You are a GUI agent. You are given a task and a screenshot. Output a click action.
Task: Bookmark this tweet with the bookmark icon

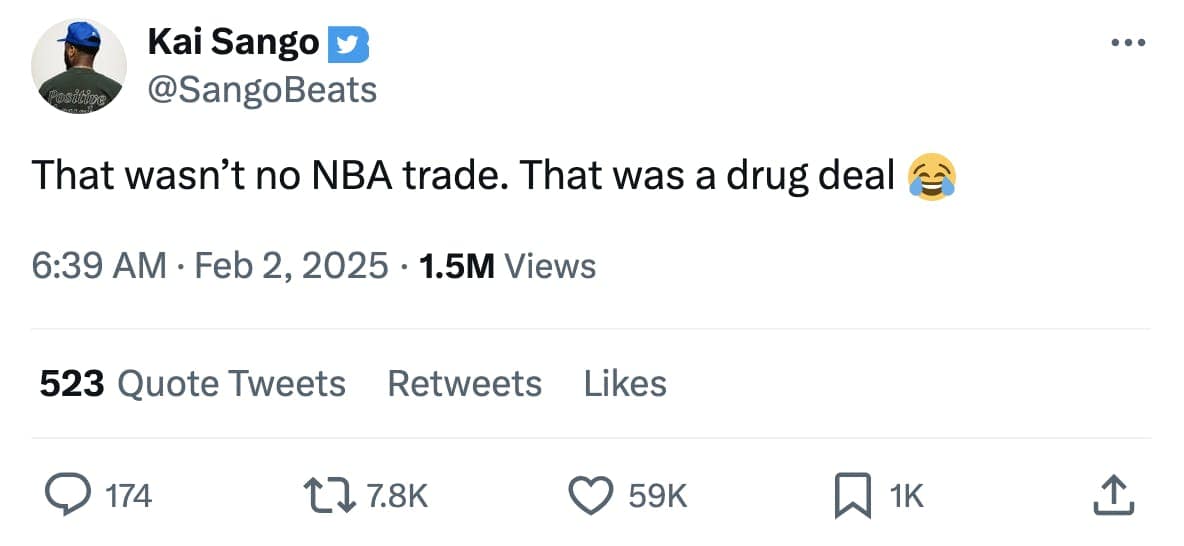[850, 496]
